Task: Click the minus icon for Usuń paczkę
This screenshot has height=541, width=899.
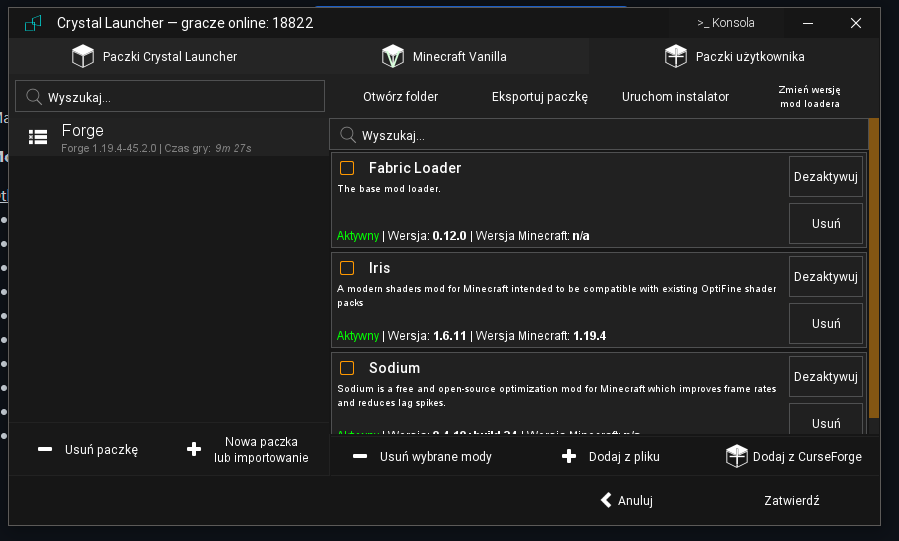Action: (x=45, y=450)
